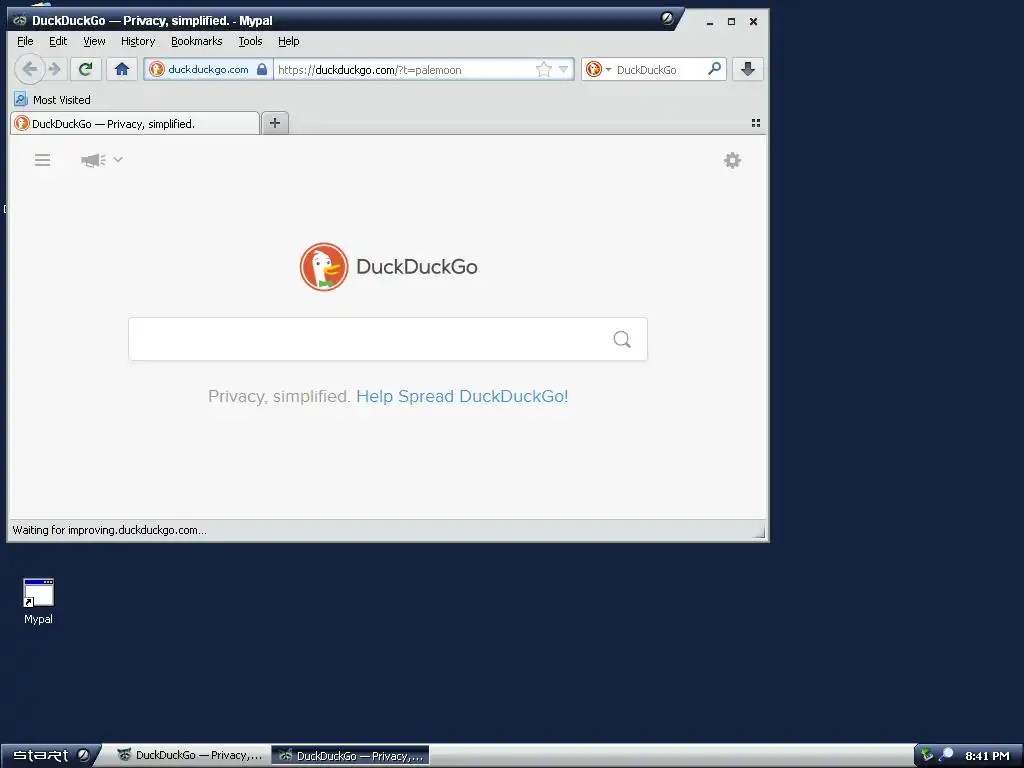Open a new tab with plus button
Image resolution: width=1024 pixels, height=768 pixels.
275,123
